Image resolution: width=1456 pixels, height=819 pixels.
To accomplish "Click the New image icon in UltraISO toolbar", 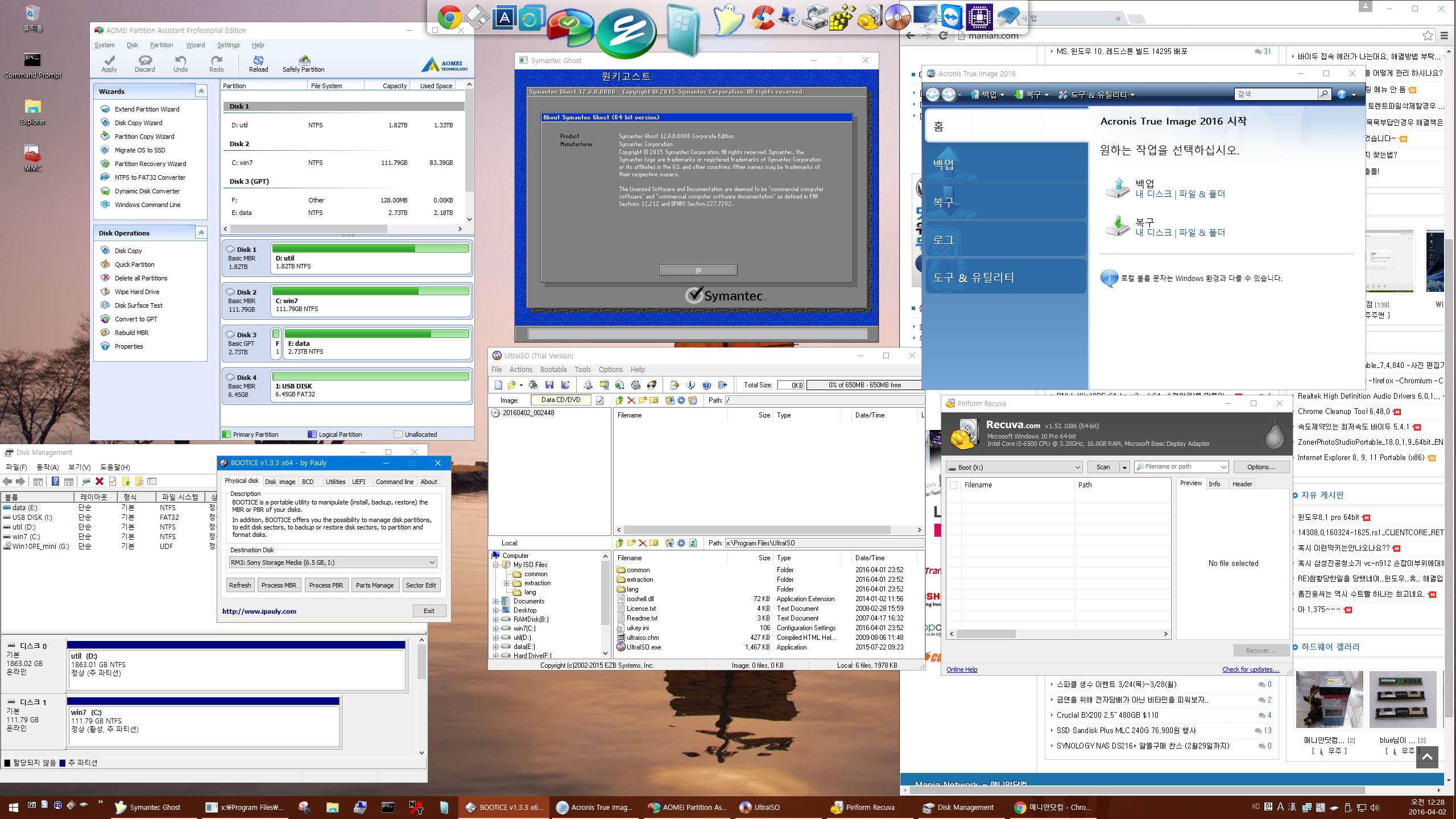I will click(x=498, y=385).
